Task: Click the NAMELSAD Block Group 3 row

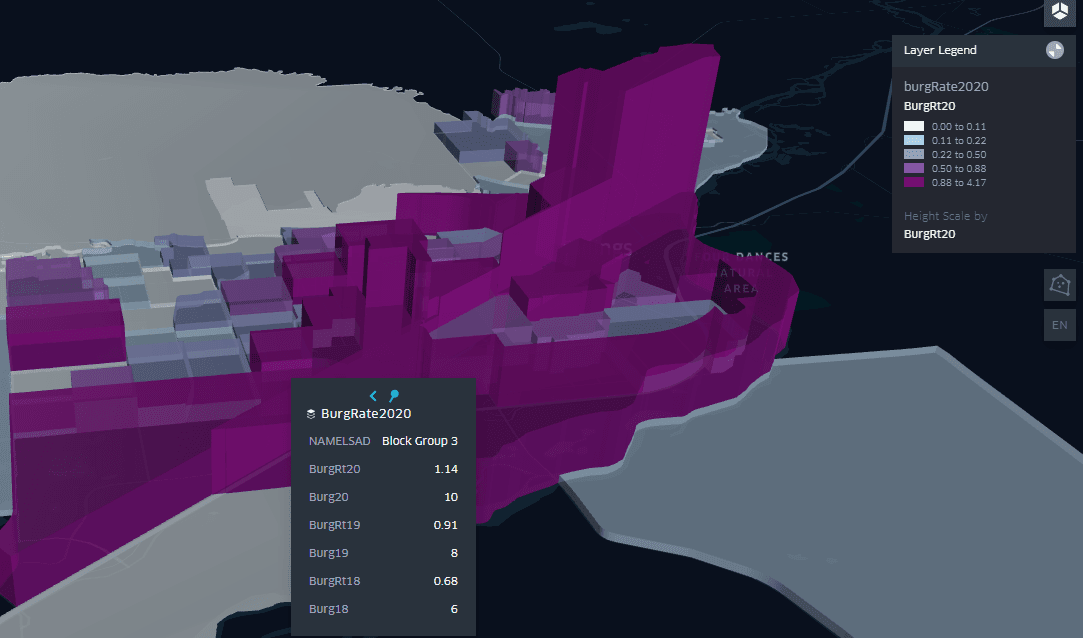Action: pos(383,441)
